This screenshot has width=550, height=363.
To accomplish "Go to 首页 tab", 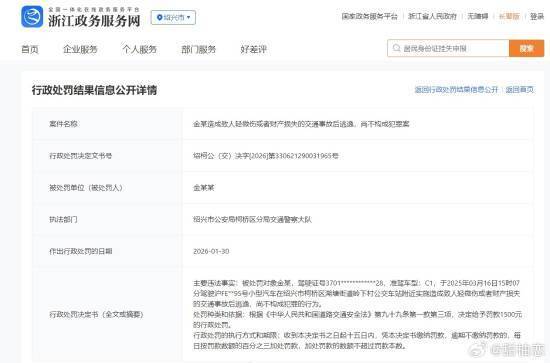I will [x=30, y=49].
